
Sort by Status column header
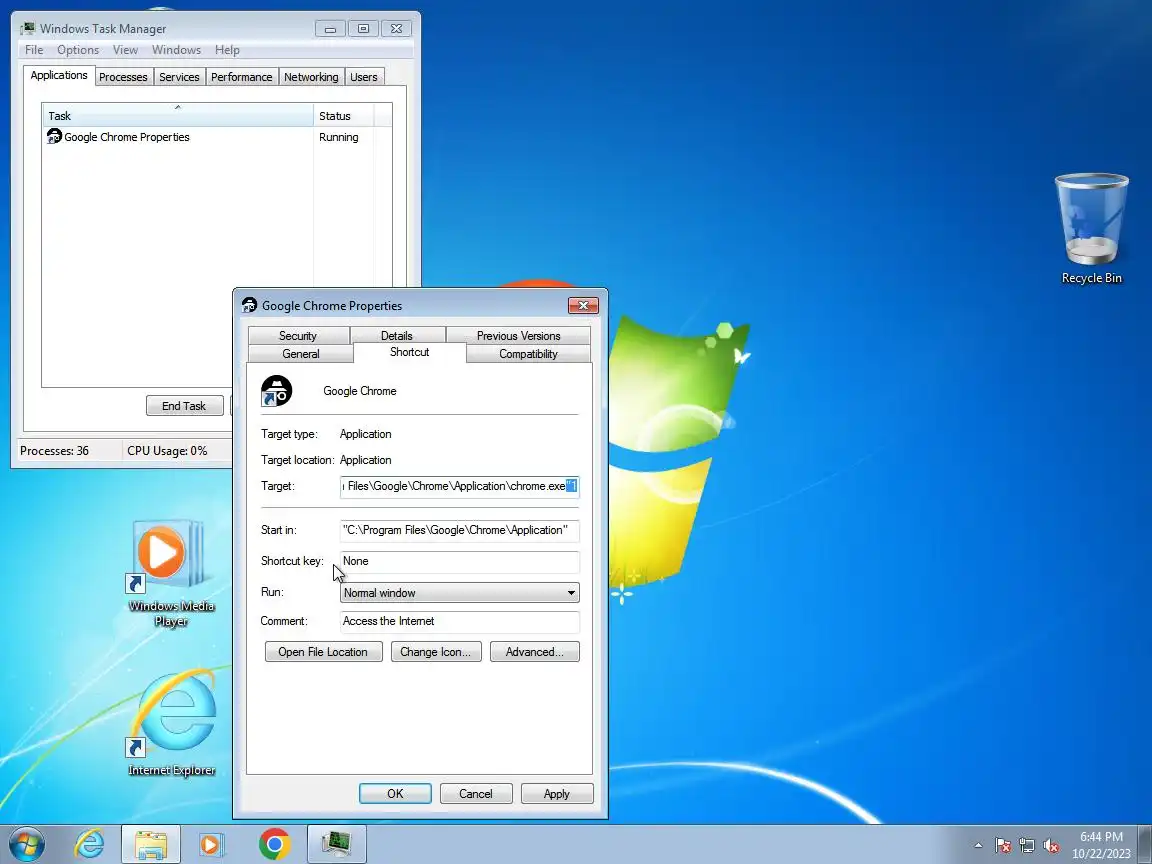343,115
